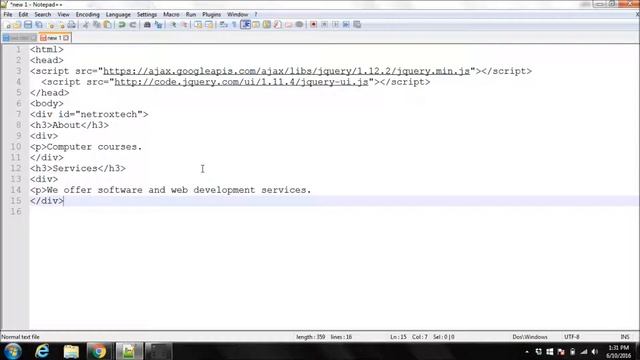Click the Close document toolbar icon
The width and height of the screenshot is (640, 360).
51,25
